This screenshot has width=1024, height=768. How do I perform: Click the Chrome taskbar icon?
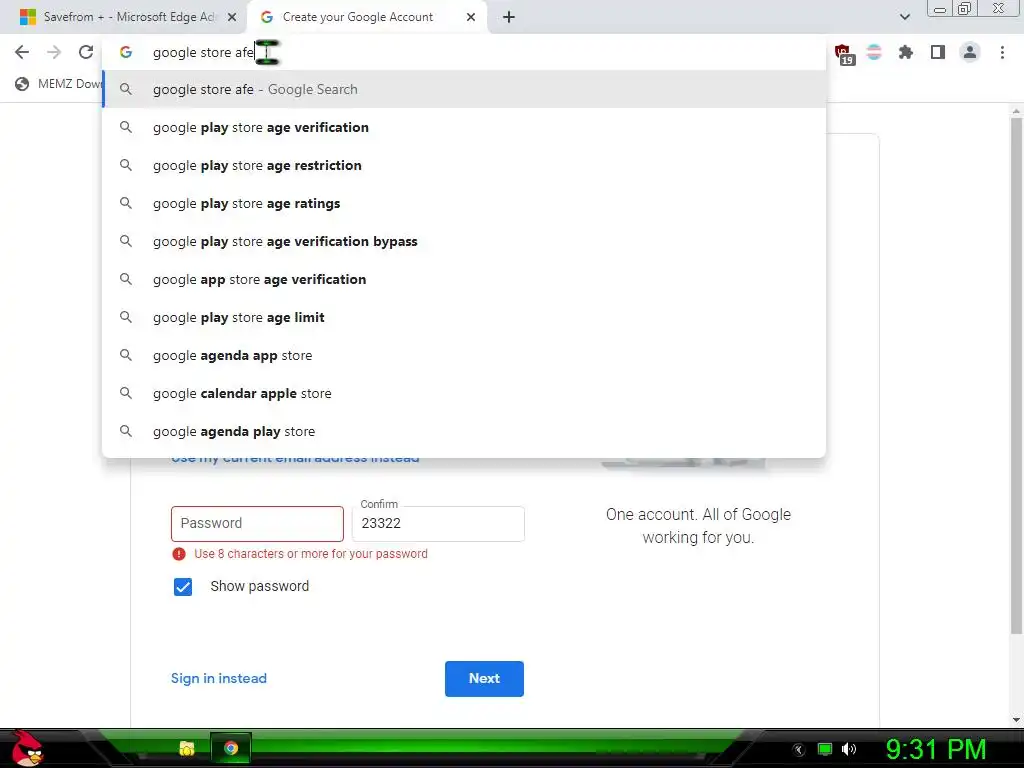coord(231,748)
